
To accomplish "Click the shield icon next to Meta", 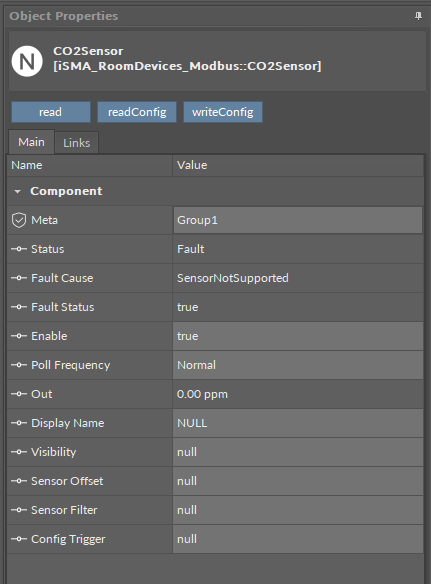I will pos(19,220).
